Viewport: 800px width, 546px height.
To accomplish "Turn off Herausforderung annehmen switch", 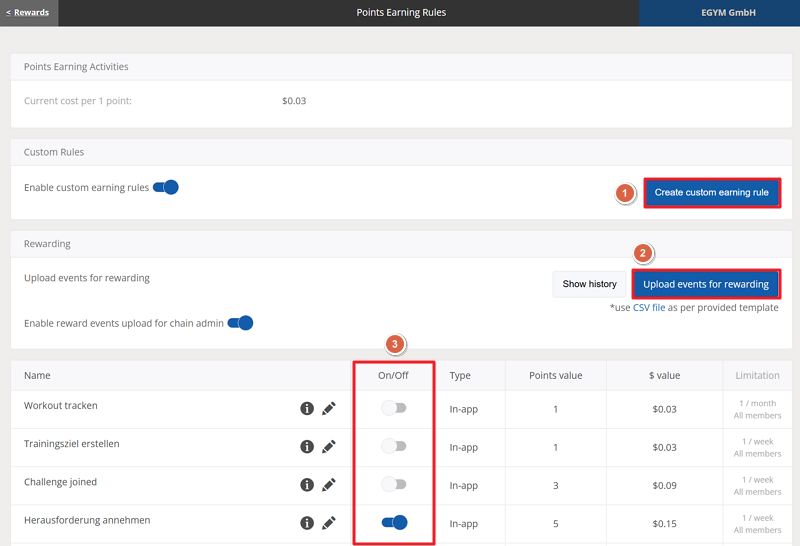I will tap(394, 522).
